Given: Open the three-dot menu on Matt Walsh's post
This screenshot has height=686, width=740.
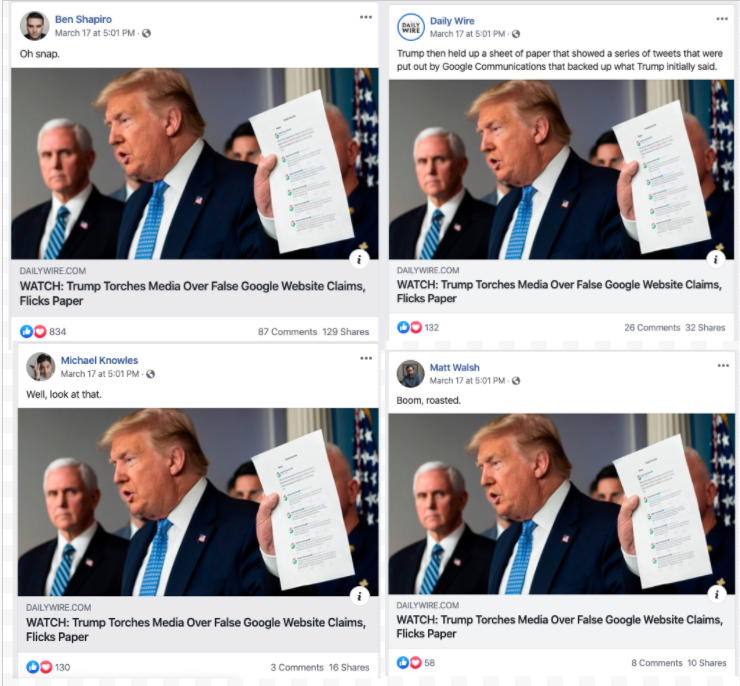Looking at the screenshot, I should tap(723, 366).
